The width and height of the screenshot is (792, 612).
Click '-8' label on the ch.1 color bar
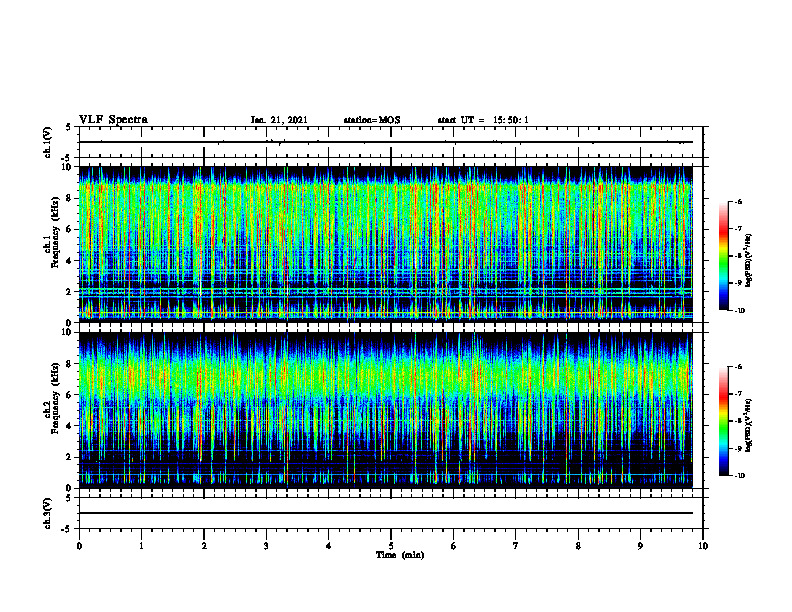[737, 256]
